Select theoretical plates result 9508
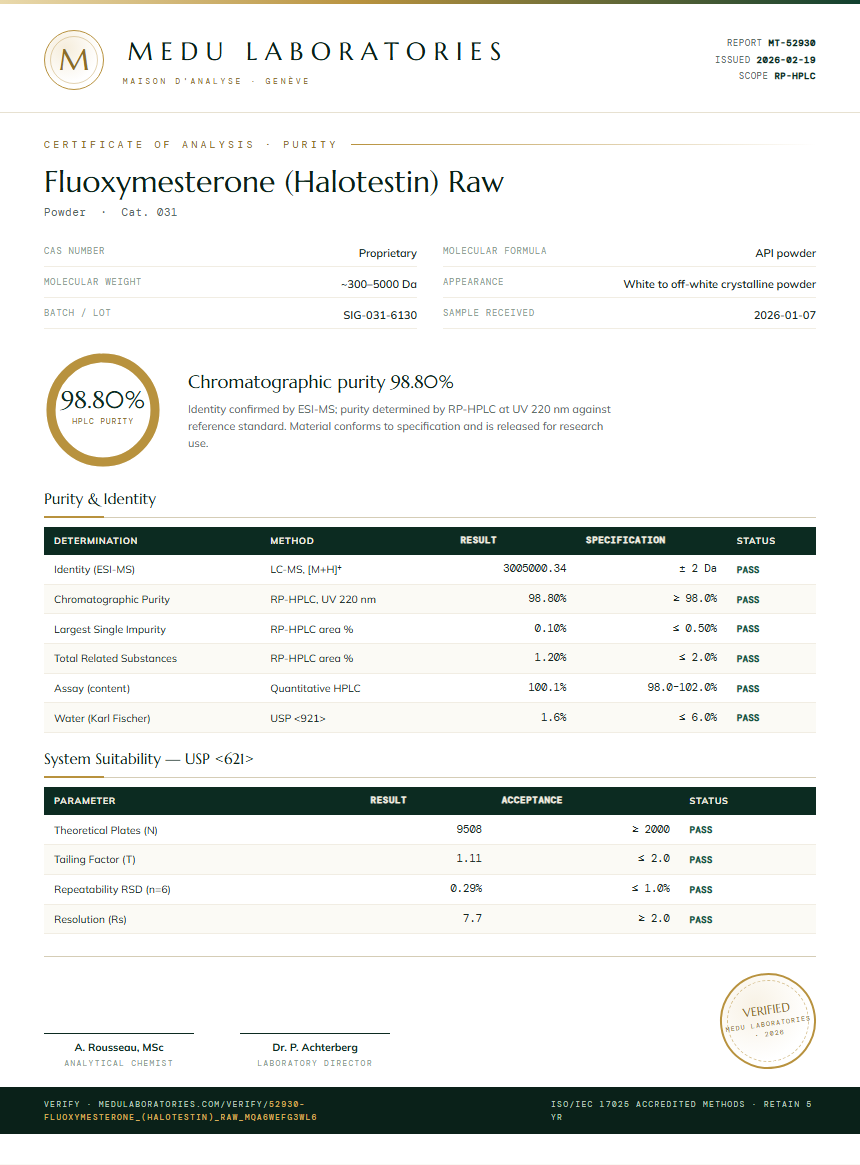The image size is (860, 1165). (x=469, y=829)
